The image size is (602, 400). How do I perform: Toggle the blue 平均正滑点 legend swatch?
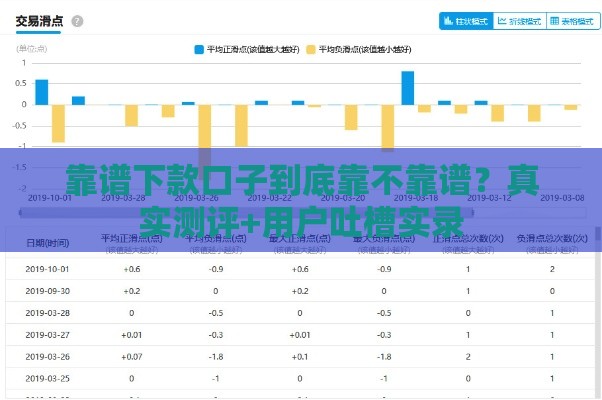(x=199, y=50)
